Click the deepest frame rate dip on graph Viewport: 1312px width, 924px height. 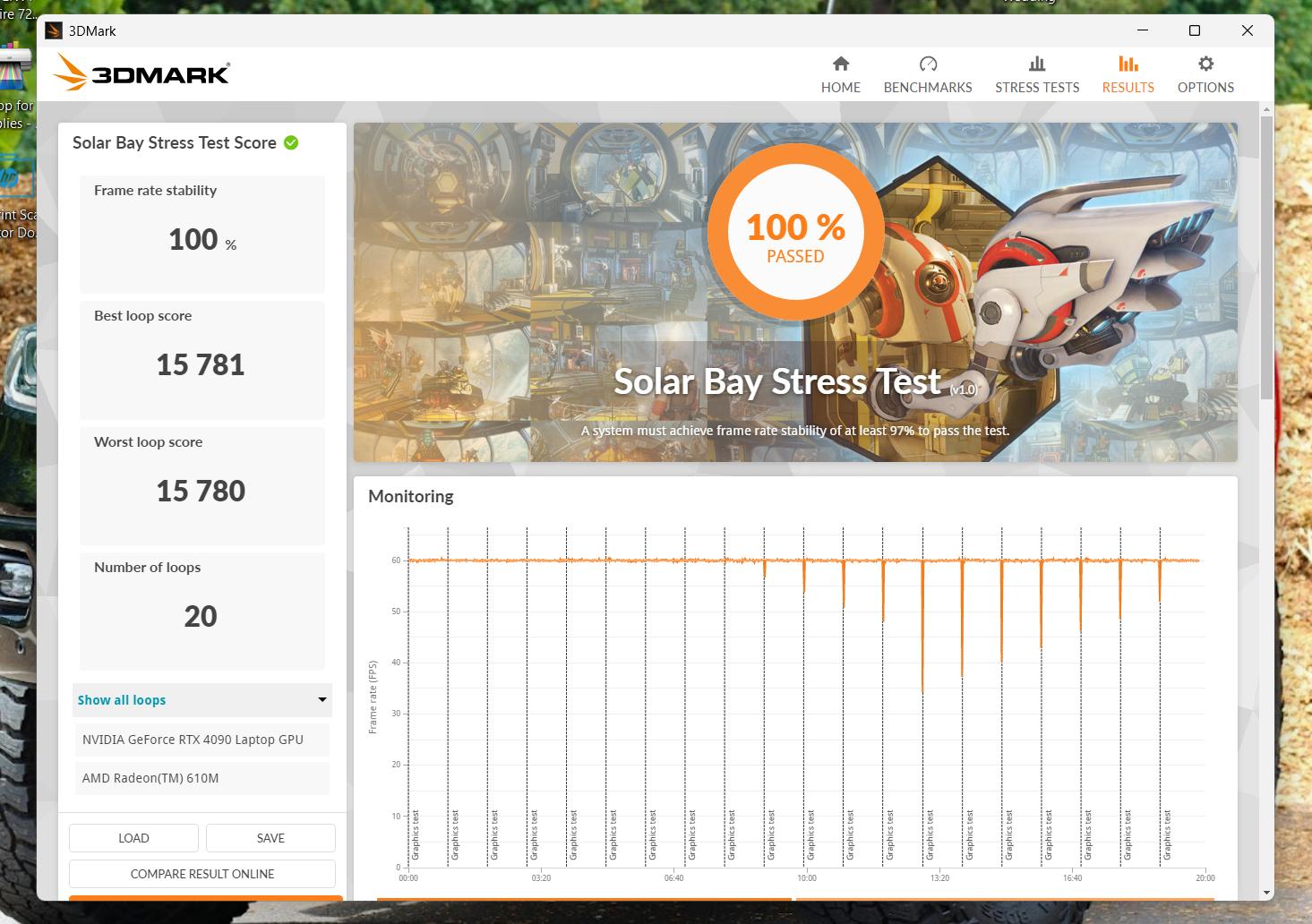(922, 690)
